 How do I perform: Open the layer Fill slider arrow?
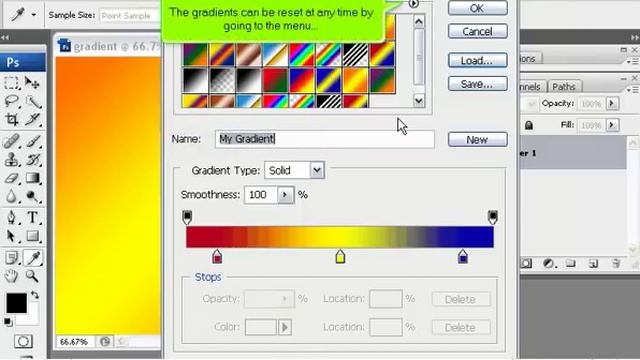[x=611, y=125]
